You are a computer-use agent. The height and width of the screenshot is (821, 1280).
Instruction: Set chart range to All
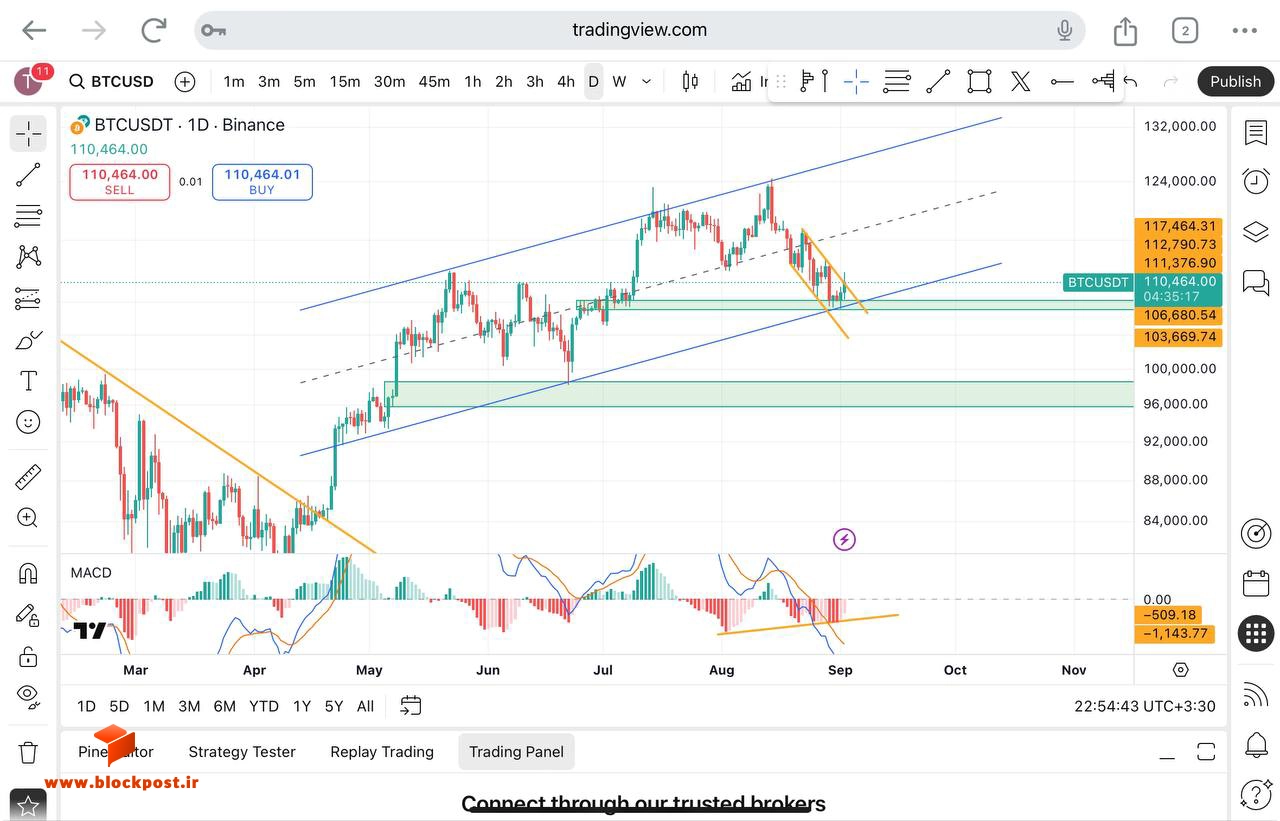pos(365,706)
